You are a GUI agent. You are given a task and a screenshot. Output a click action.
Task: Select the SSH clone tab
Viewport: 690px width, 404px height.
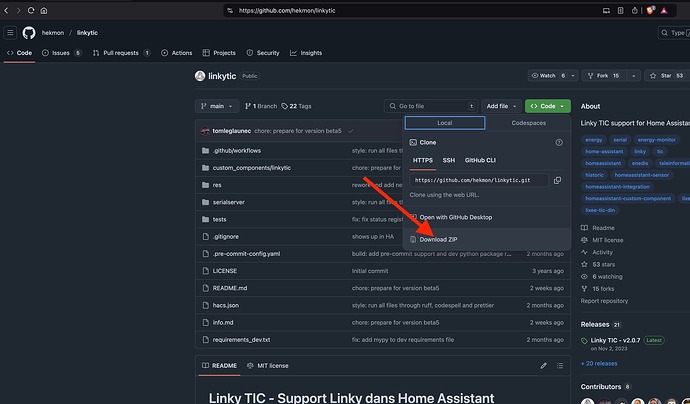click(448, 160)
